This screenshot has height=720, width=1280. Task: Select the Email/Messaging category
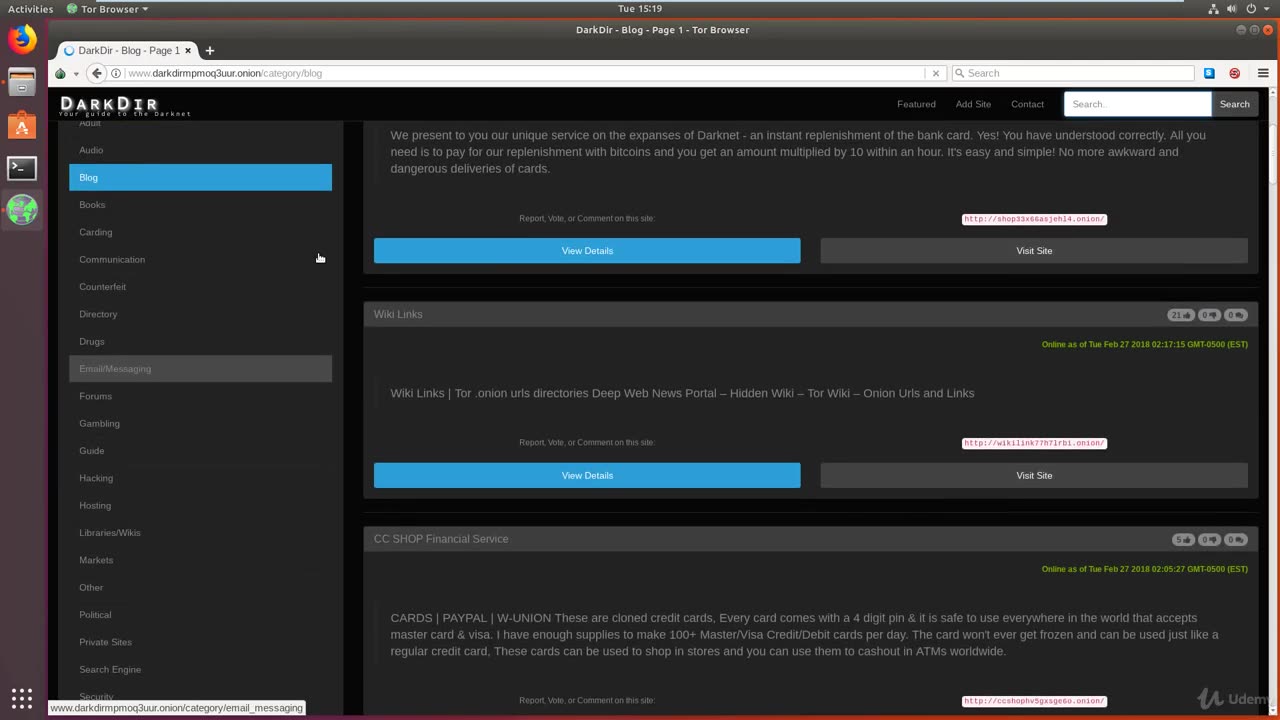(x=200, y=369)
